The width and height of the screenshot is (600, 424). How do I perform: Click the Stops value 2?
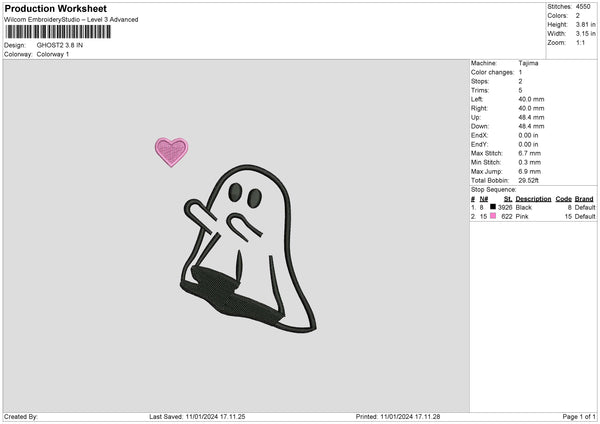(x=520, y=81)
